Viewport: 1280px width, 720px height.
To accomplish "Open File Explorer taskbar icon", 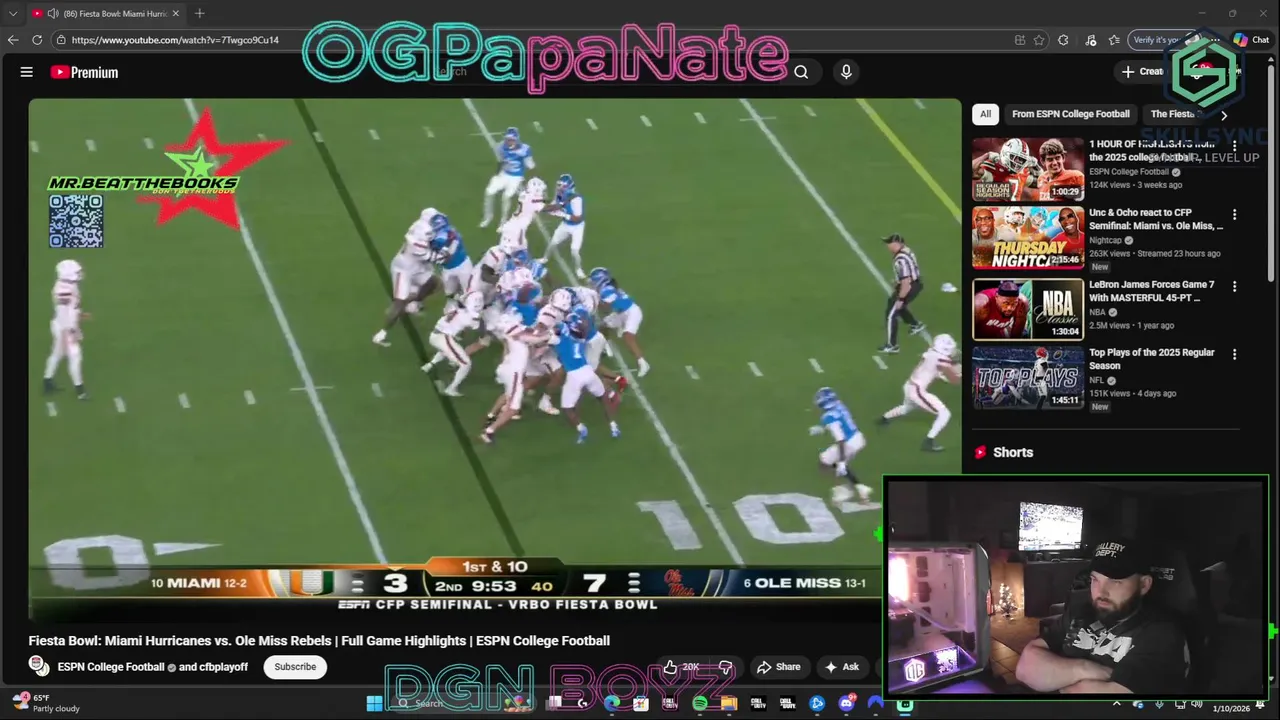I will click(729, 703).
